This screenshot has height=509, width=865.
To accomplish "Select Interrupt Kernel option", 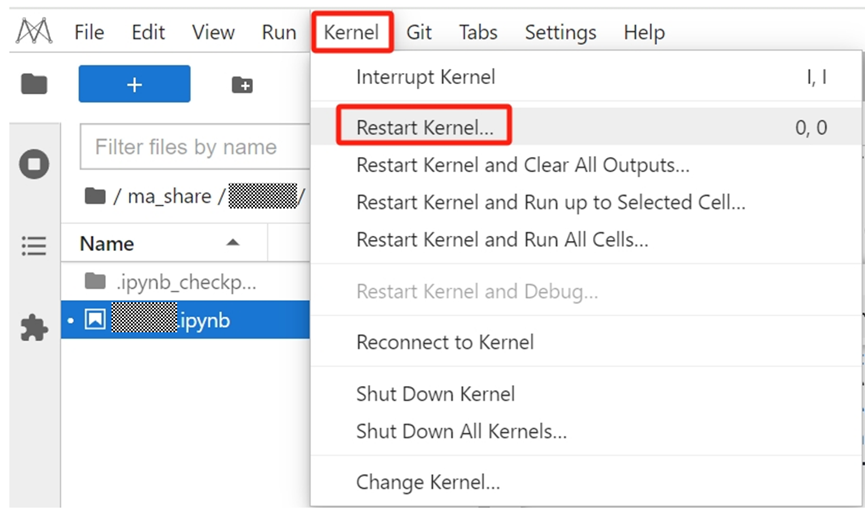I will 425,77.
